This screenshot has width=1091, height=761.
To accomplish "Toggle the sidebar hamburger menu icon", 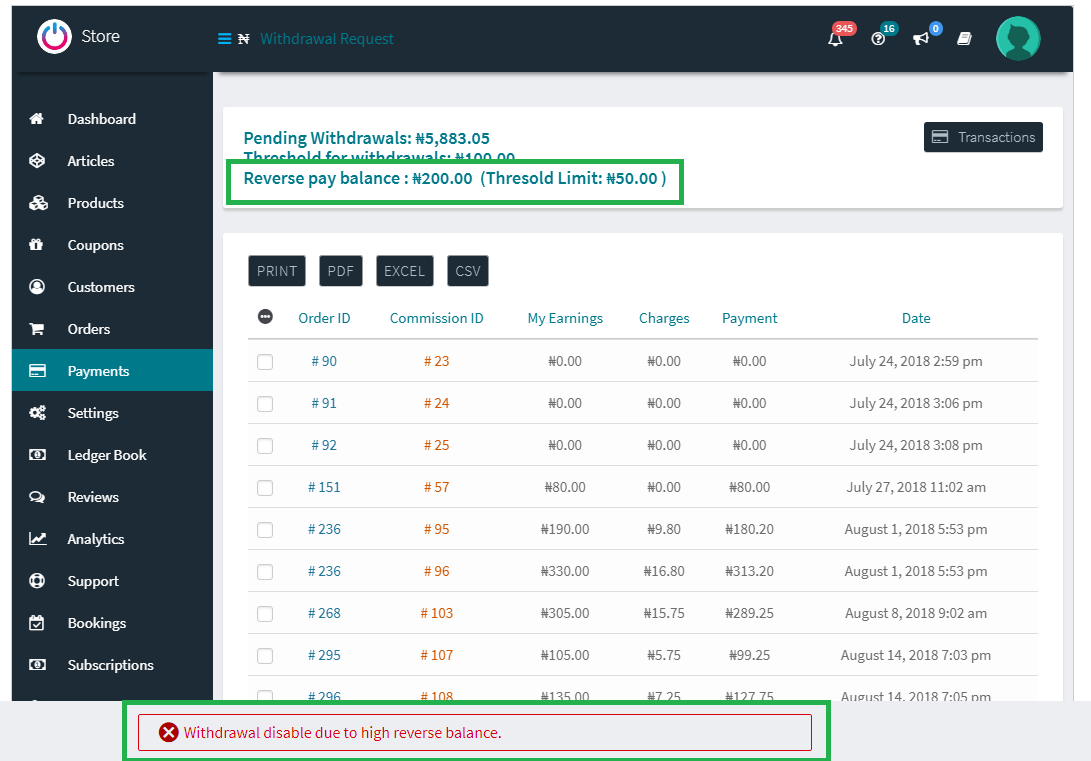I will tap(224, 39).
